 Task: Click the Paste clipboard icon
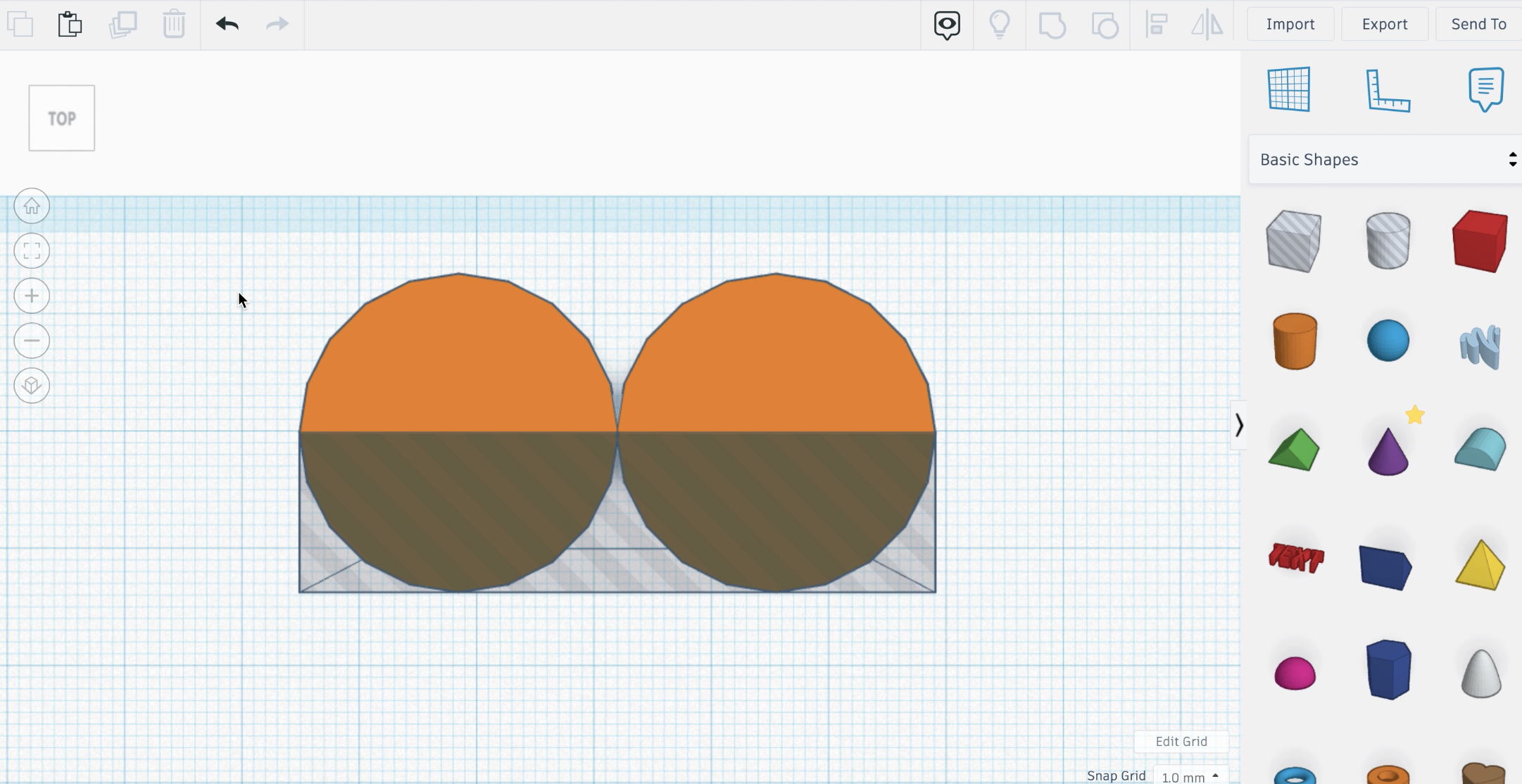tap(70, 24)
